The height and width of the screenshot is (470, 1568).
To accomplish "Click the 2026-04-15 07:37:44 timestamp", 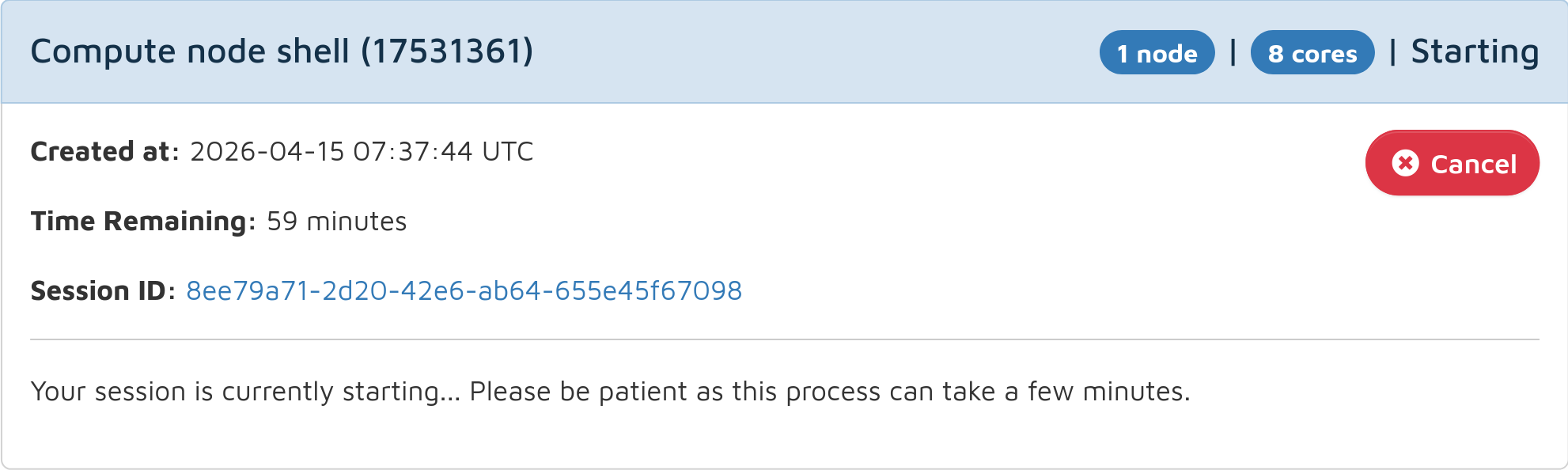I will pos(331,151).
